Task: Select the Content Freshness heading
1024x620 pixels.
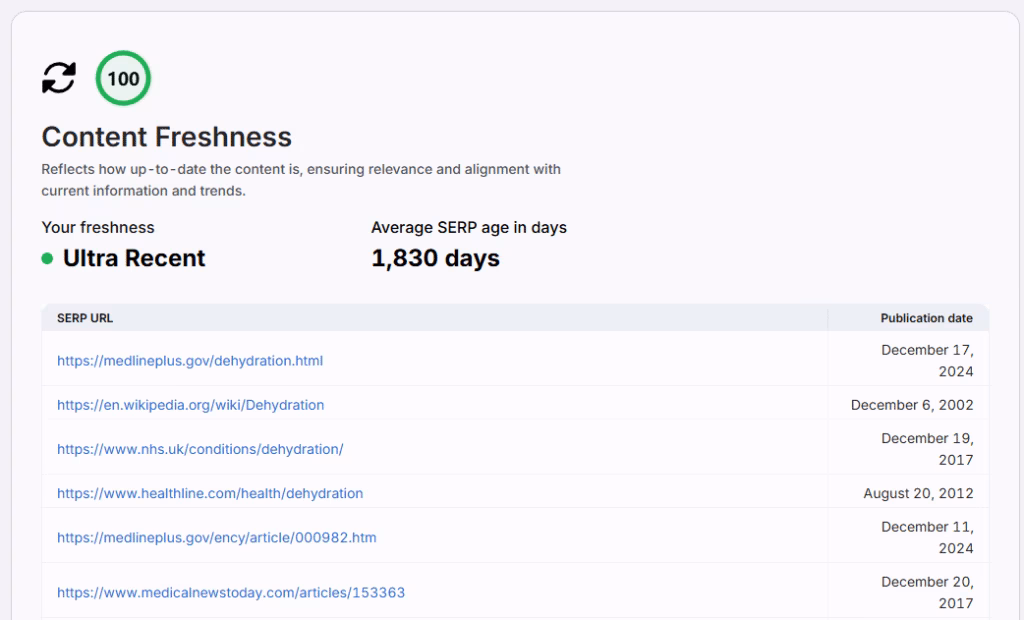Action: 167,137
